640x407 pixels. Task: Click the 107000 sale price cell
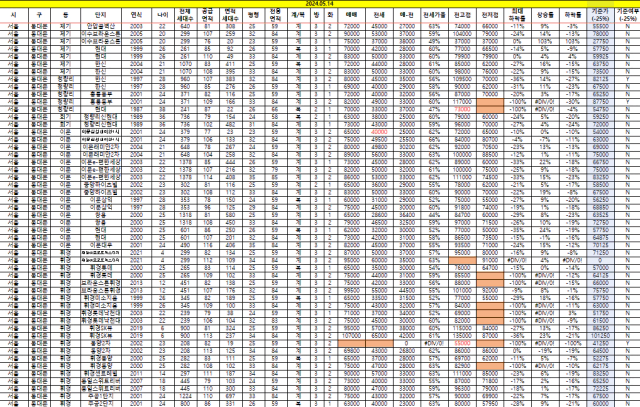(352, 336)
